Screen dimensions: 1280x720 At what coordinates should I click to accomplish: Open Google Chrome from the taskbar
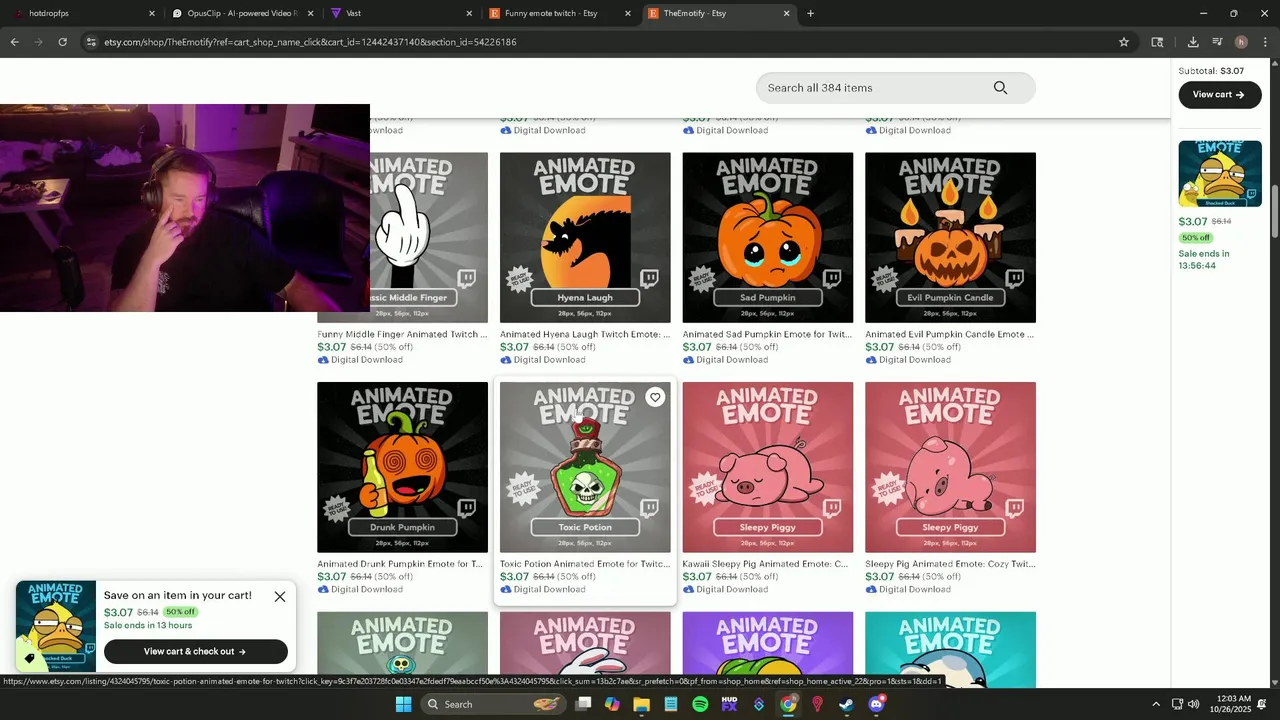point(788,704)
